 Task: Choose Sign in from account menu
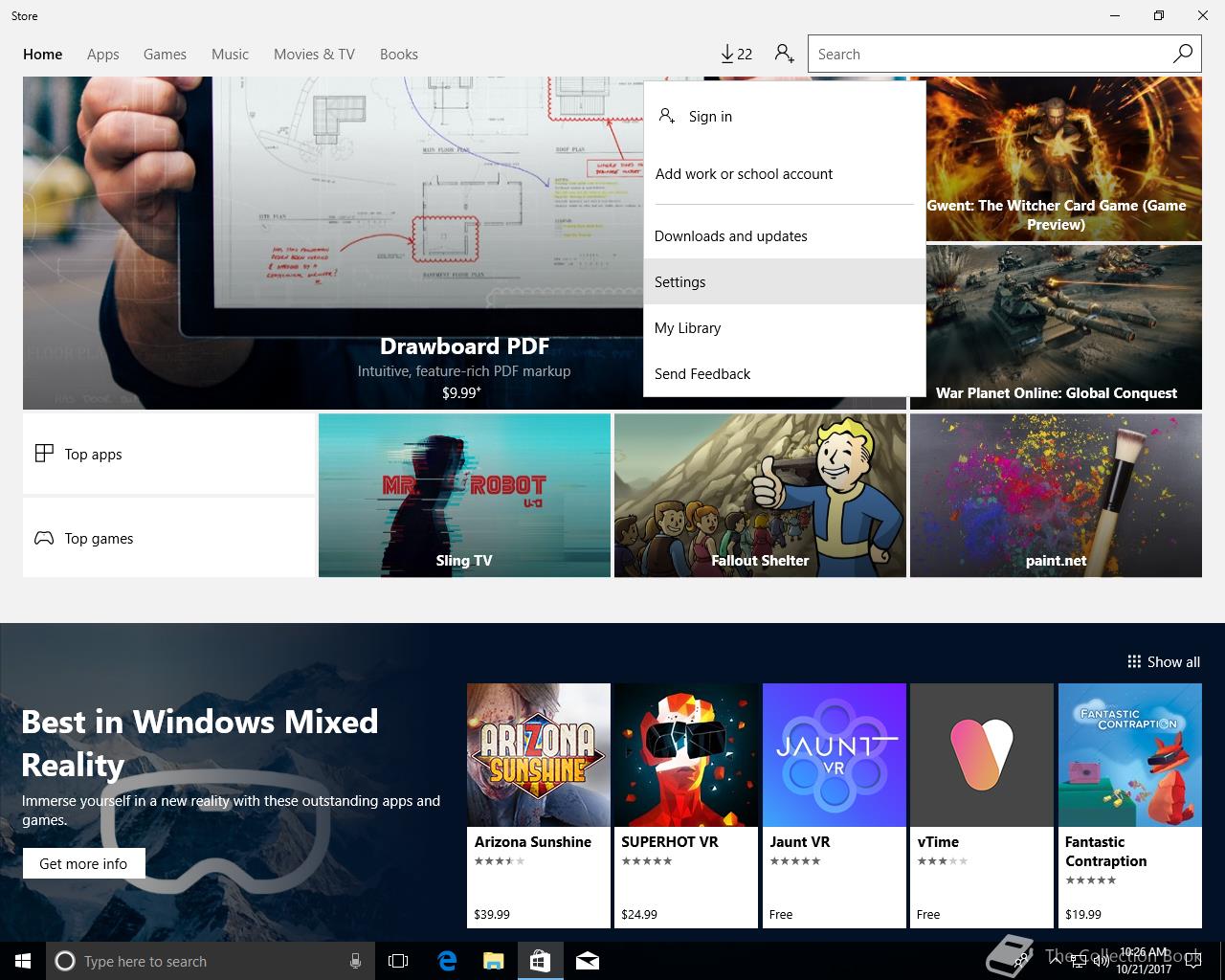coord(785,116)
